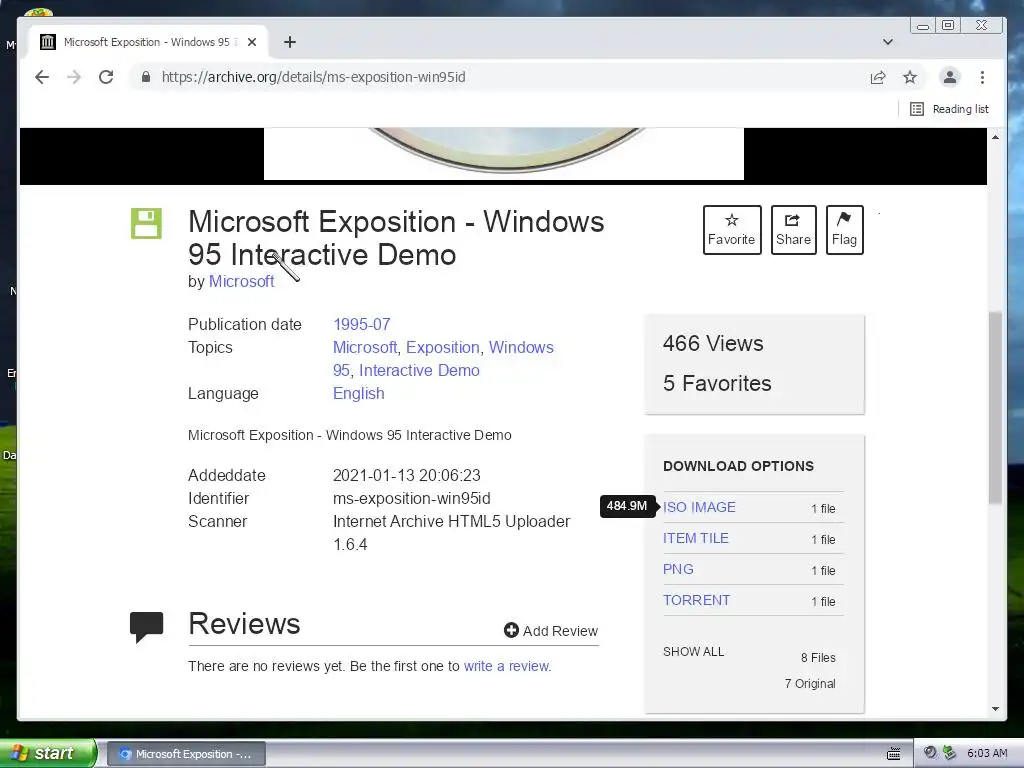Go back using browser back arrow
Viewport: 1024px width, 768px height.
[x=42, y=77]
